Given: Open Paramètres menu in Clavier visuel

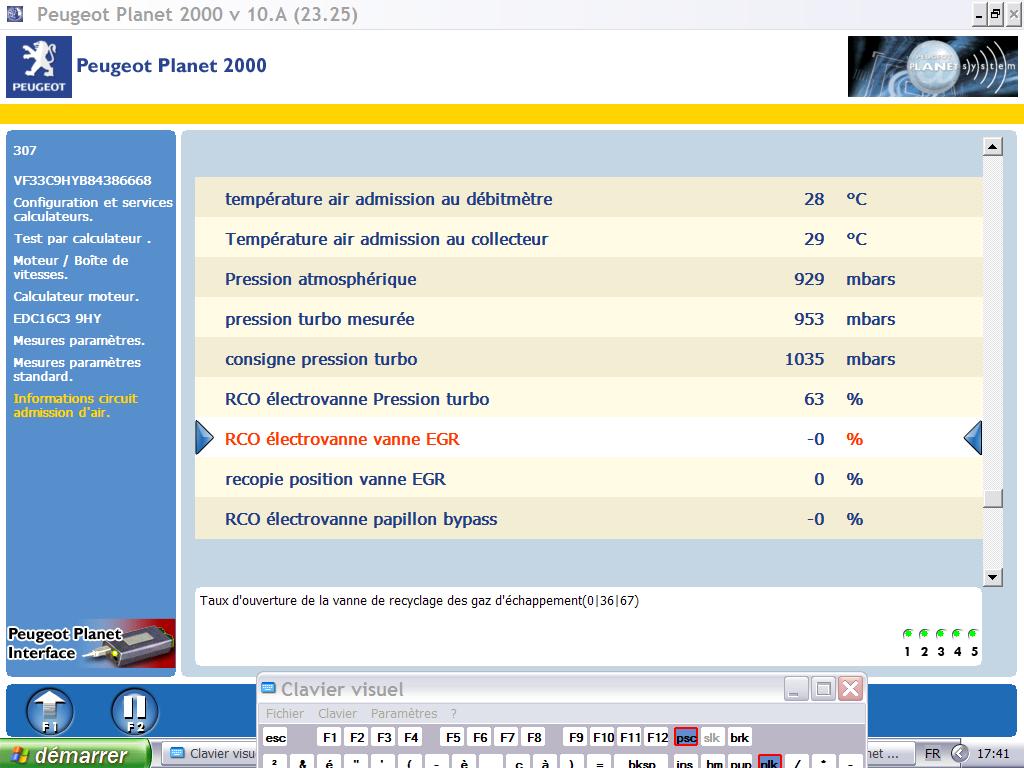Looking at the screenshot, I should (x=404, y=713).
